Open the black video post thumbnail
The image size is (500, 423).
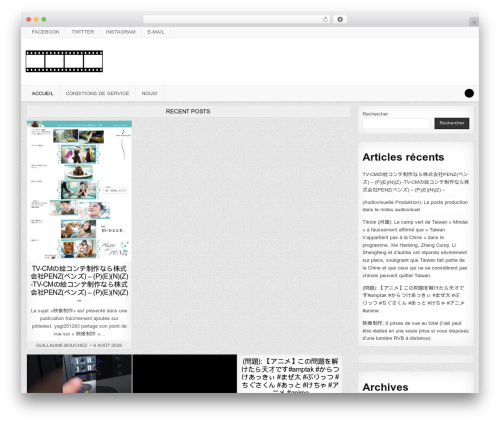pos(185,374)
